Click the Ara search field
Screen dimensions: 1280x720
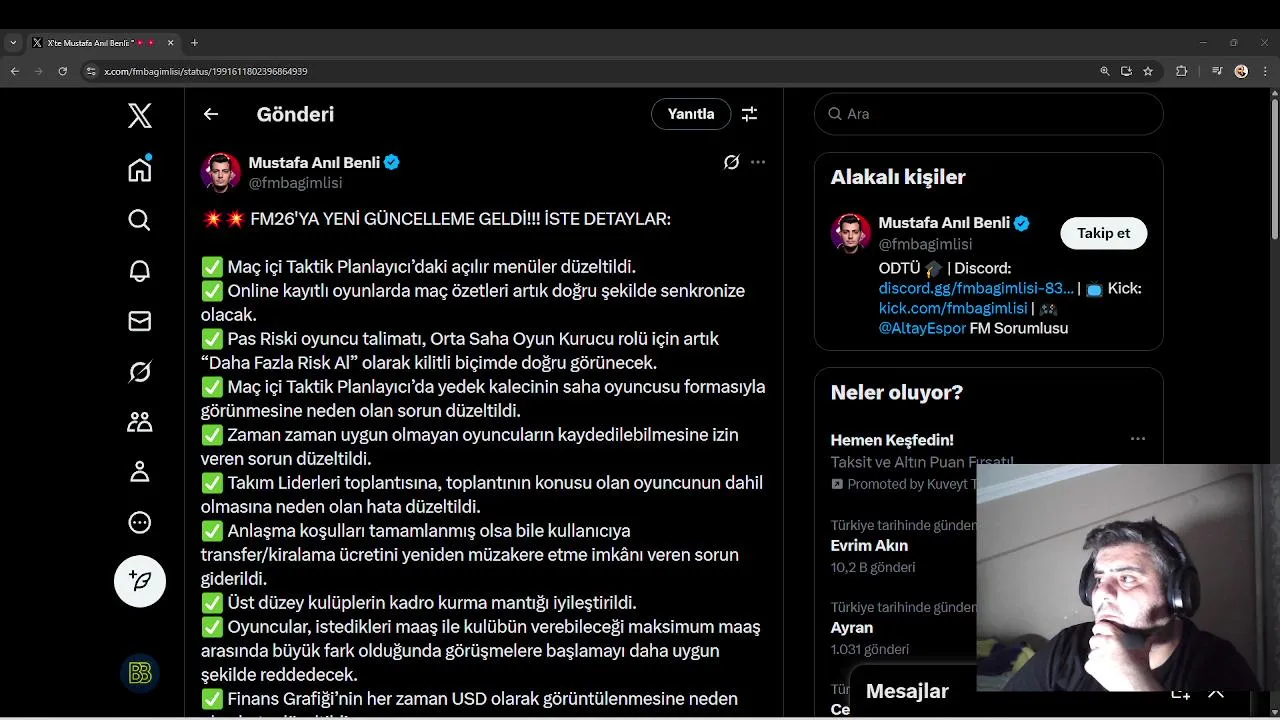click(989, 114)
